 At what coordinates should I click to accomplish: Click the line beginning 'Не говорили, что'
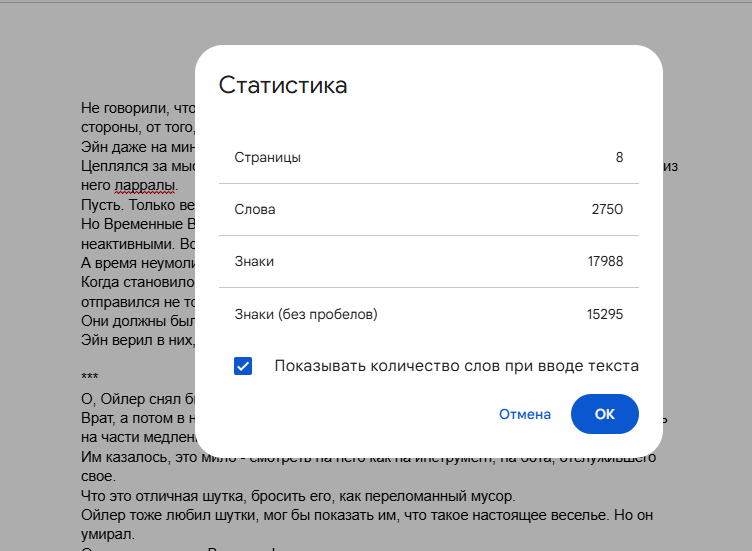[135, 107]
